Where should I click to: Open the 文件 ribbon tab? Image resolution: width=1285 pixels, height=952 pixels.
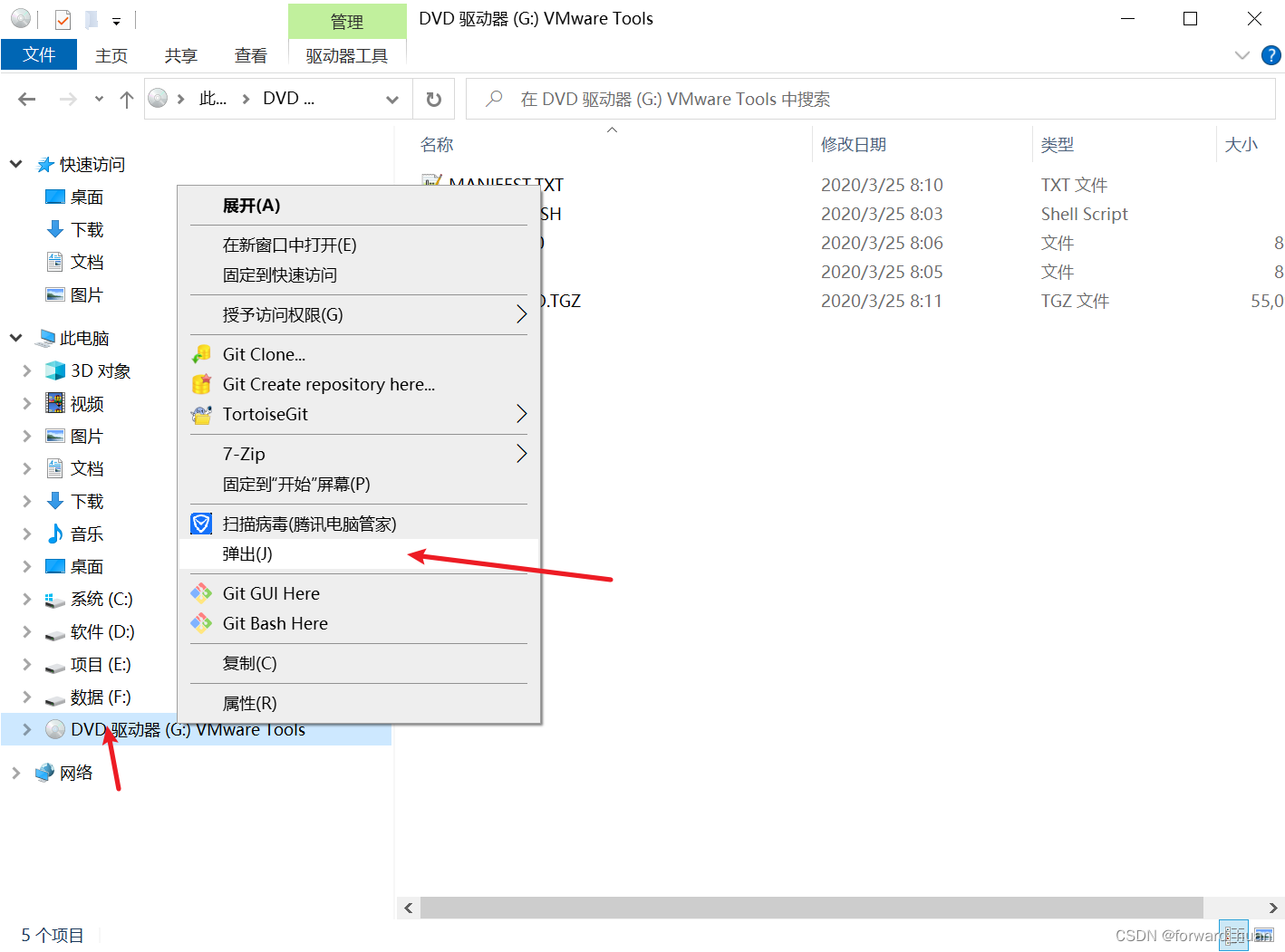pyautogui.click(x=39, y=55)
